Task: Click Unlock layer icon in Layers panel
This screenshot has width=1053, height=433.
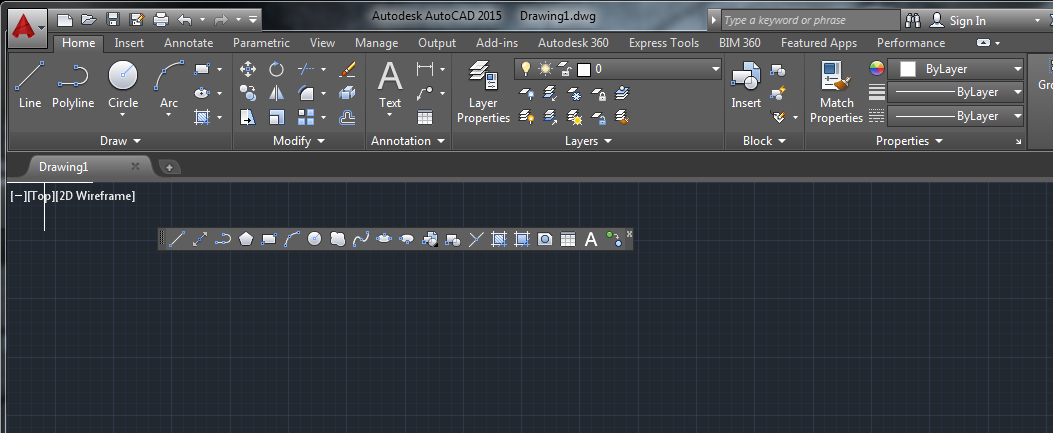Action: click(x=600, y=118)
